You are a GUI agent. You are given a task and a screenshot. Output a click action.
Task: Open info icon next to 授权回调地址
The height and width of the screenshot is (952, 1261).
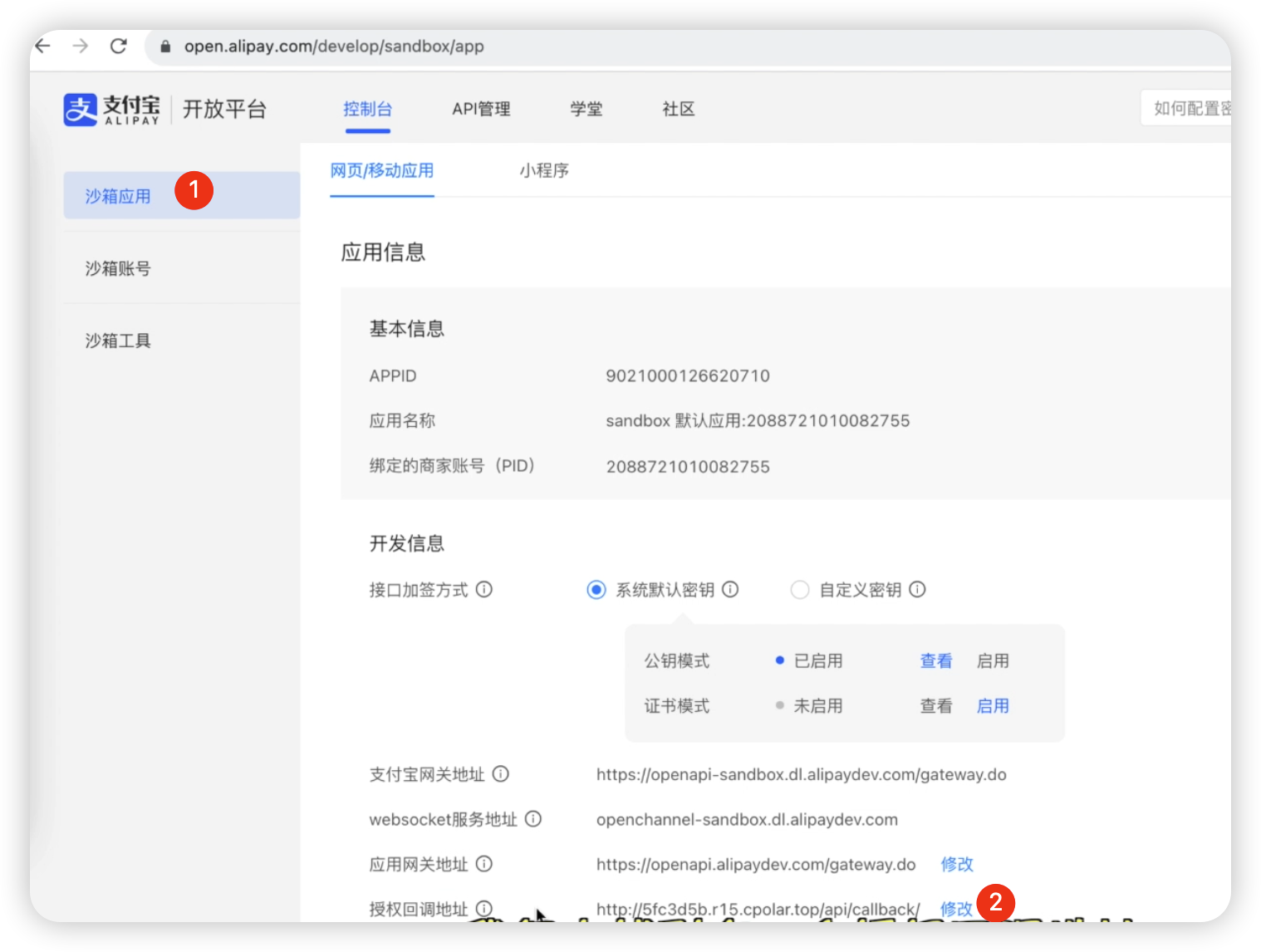(484, 908)
